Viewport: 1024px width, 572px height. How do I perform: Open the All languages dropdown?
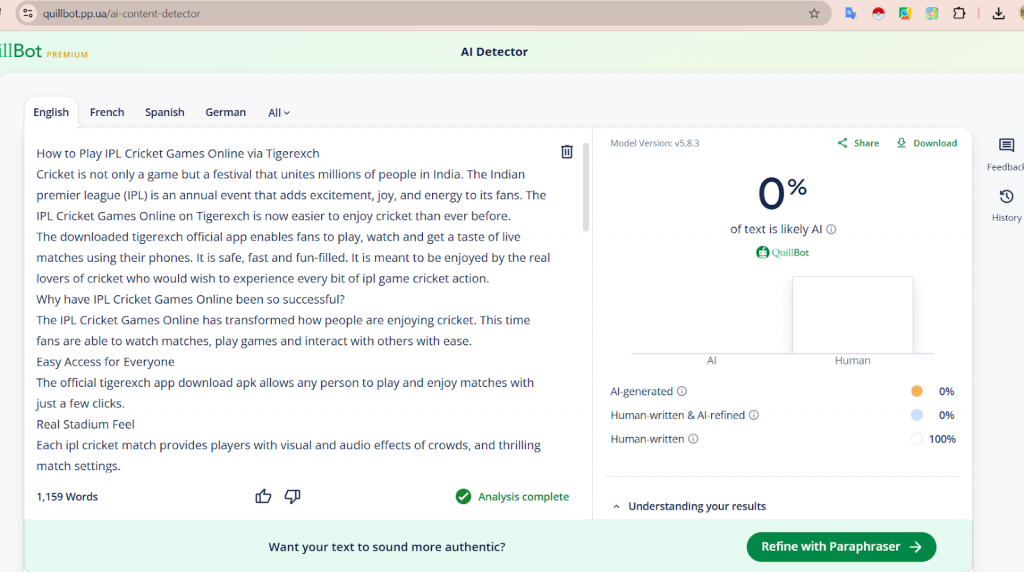279,113
